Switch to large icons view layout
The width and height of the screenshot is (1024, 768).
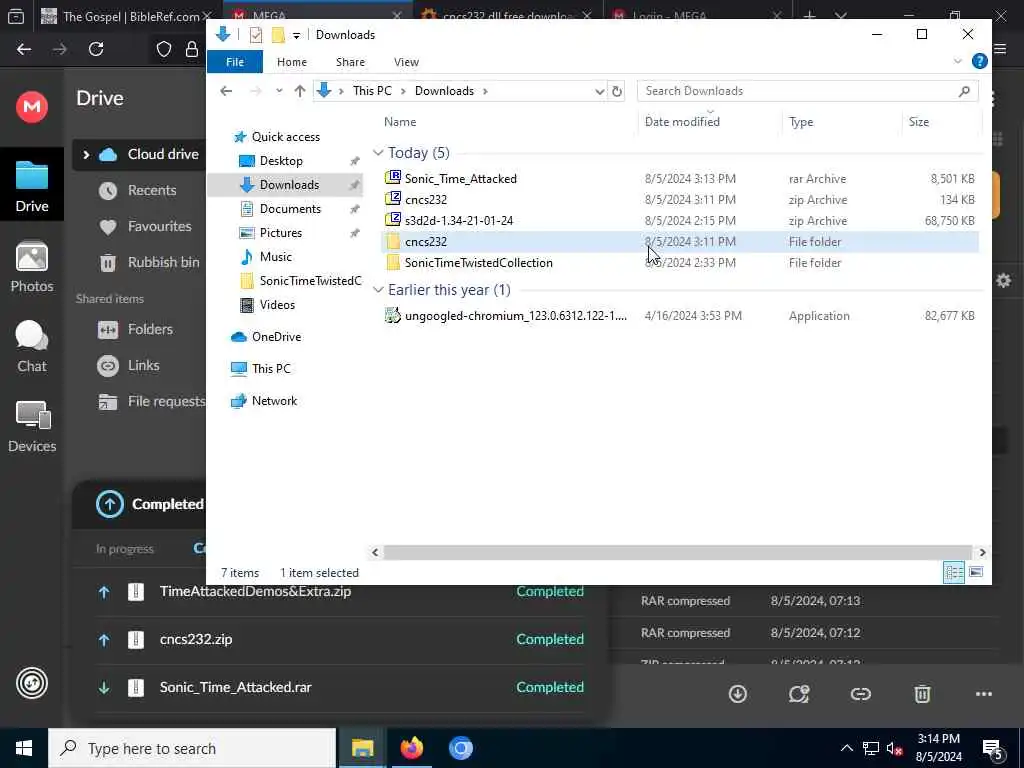click(976, 572)
